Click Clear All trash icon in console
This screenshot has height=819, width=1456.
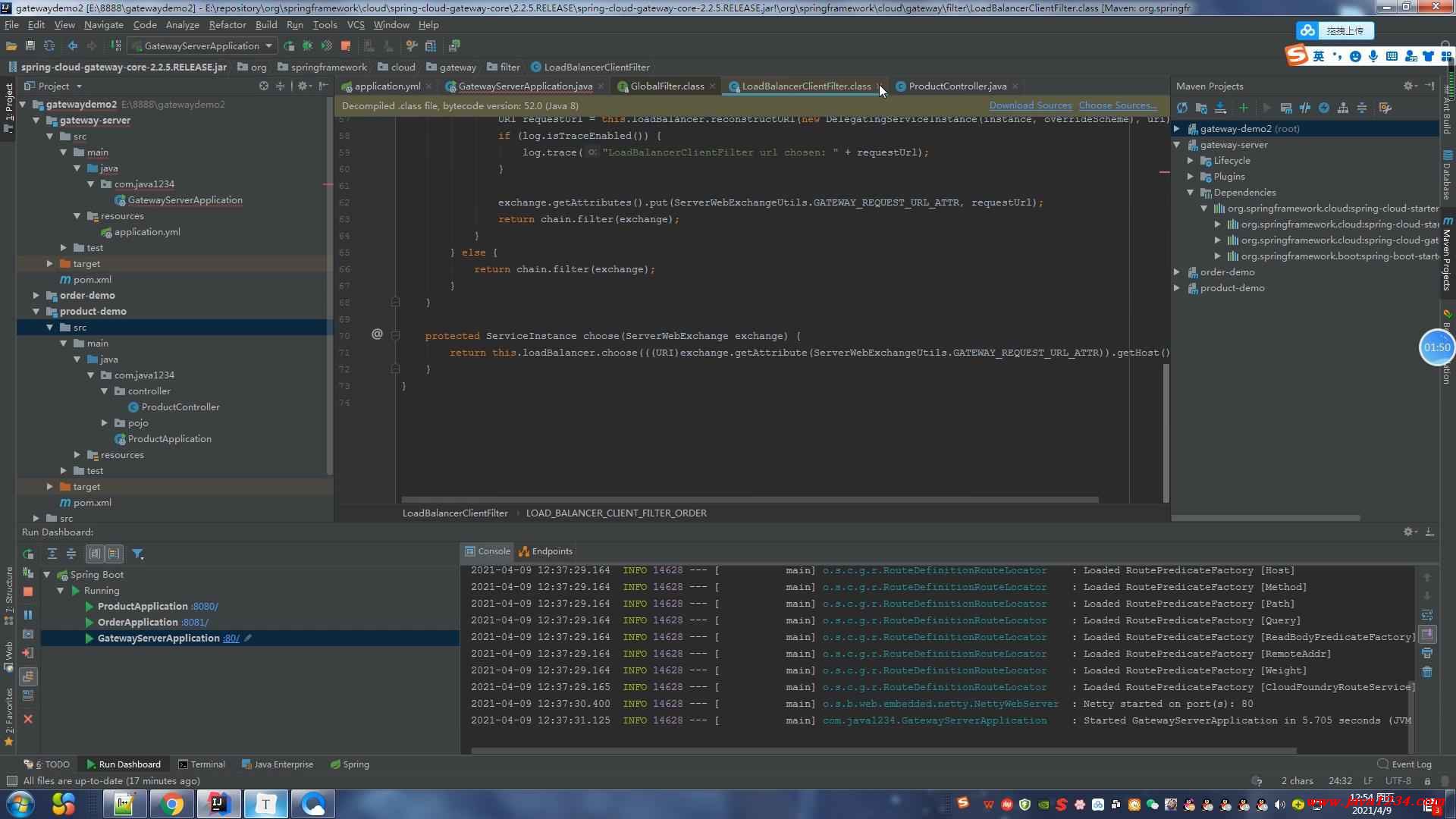pyautogui.click(x=1427, y=672)
